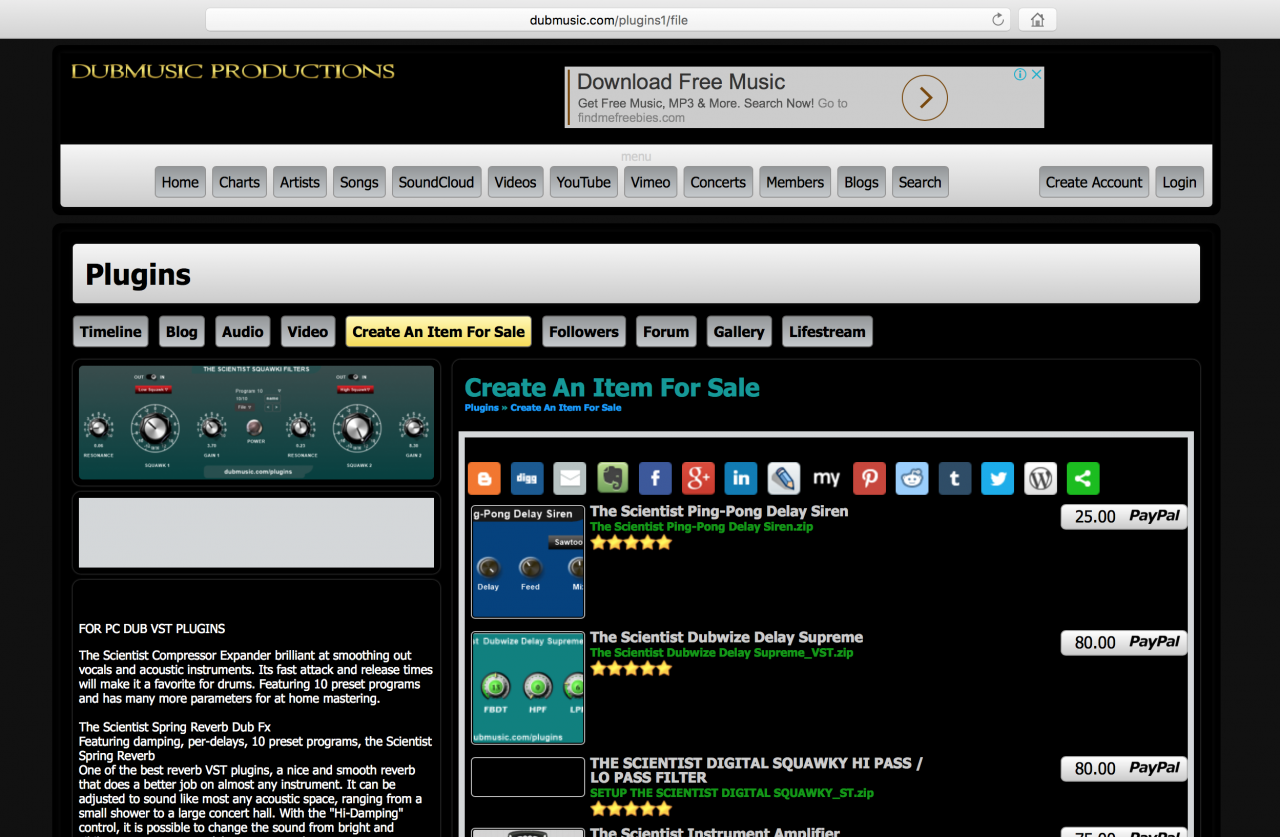Open the Artists menu item
Viewport: 1280px width, 837px height.
coord(300,182)
